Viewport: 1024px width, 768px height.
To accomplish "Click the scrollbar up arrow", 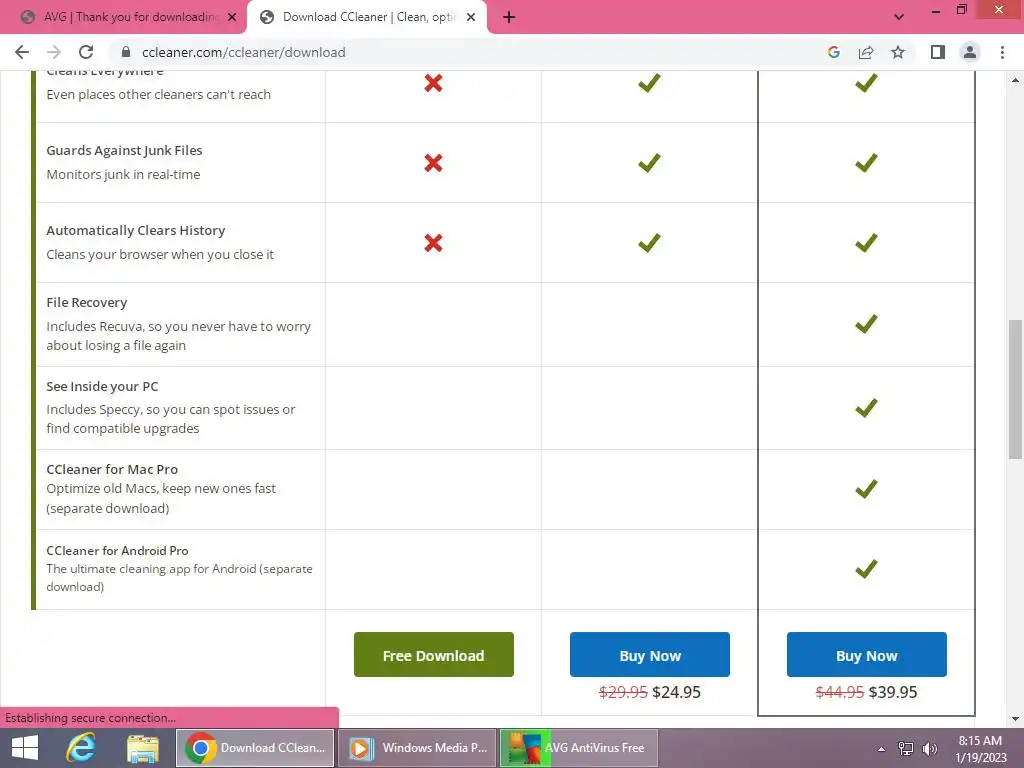I will point(1016,80).
